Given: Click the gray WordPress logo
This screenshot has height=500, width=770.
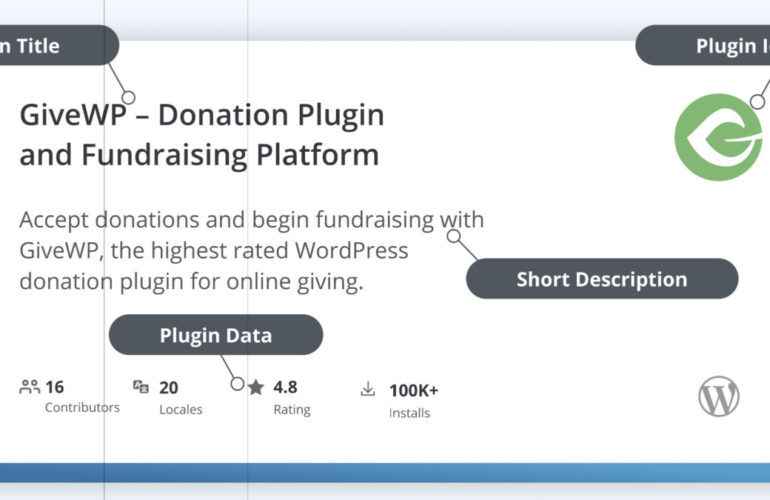Looking at the screenshot, I should 719,397.
